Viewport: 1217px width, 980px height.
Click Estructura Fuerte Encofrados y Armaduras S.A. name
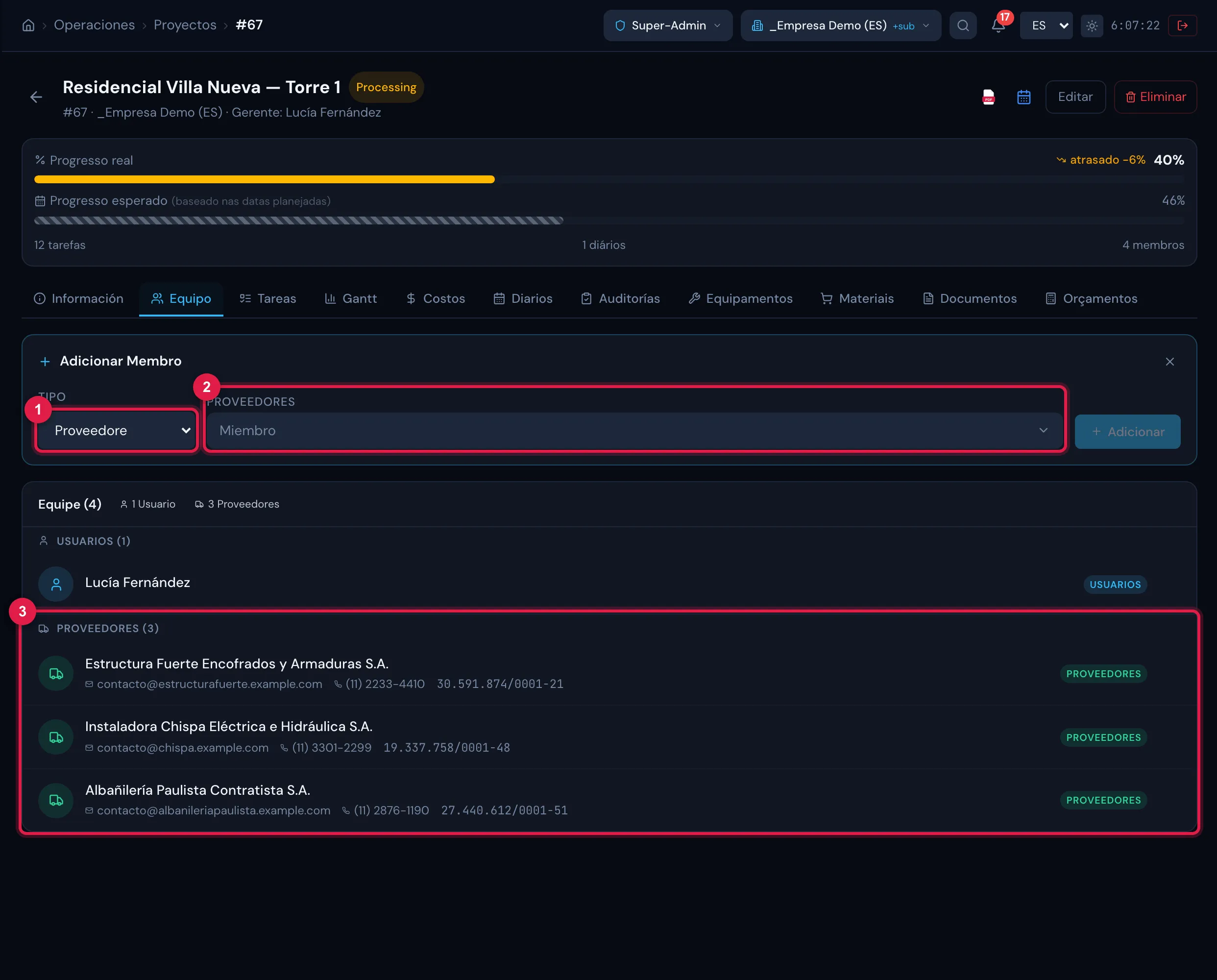[x=237, y=664]
